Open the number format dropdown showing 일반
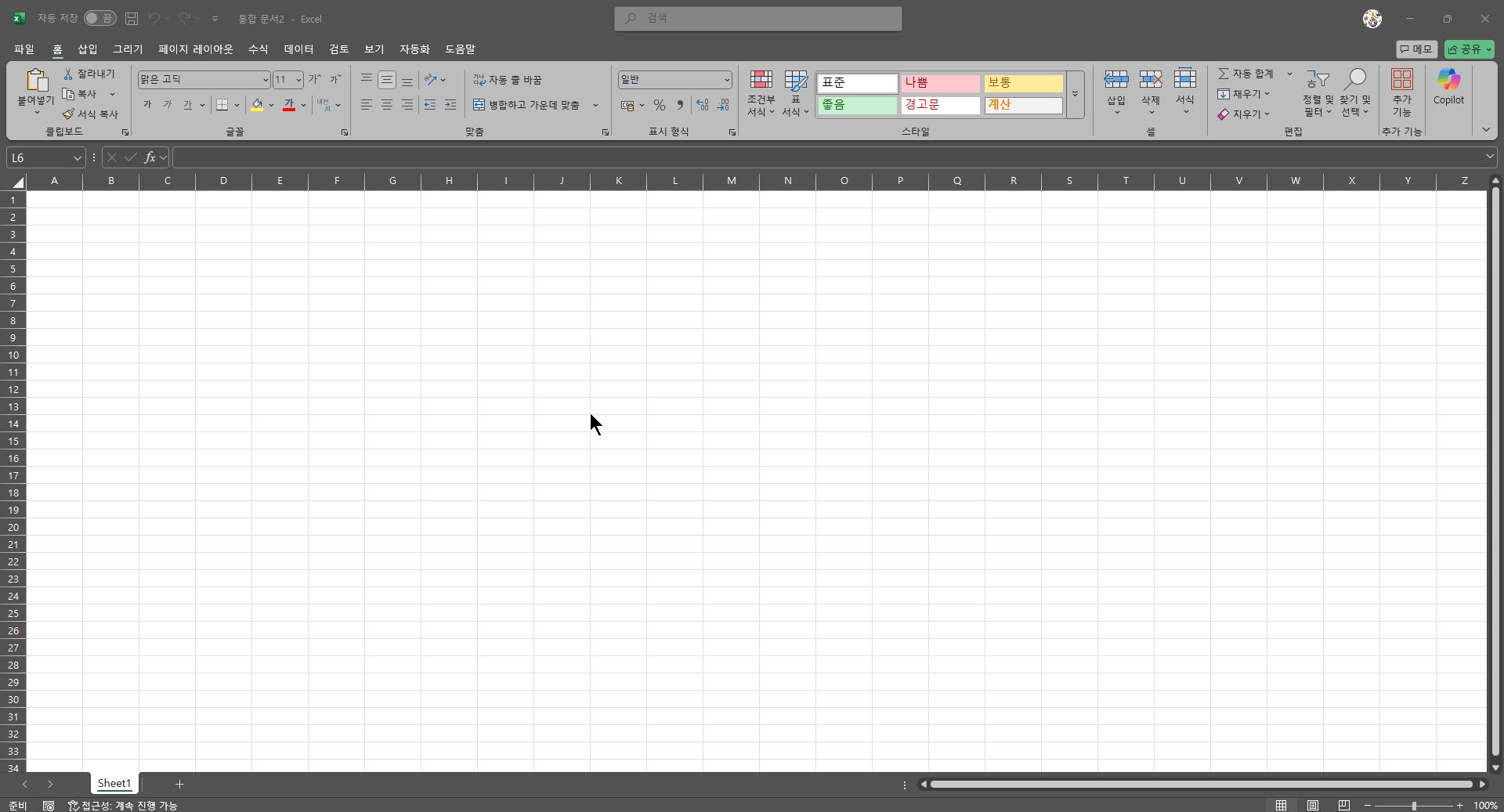Image resolution: width=1504 pixels, height=812 pixels. [727, 79]
